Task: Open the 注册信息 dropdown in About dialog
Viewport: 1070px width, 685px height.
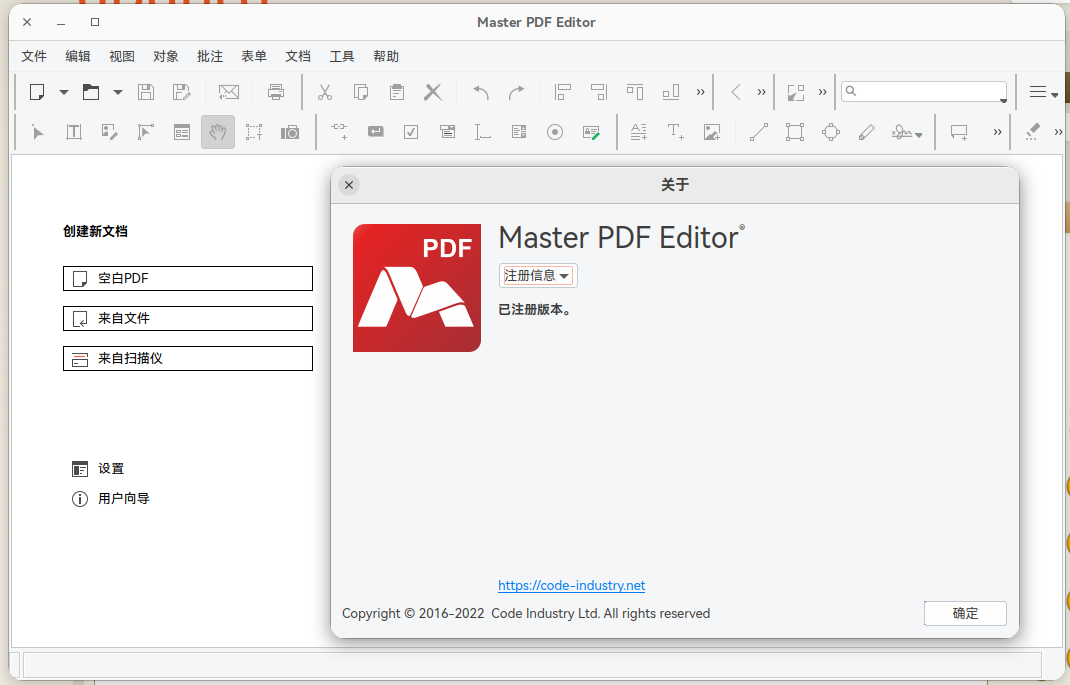Action: coord(538,276)
